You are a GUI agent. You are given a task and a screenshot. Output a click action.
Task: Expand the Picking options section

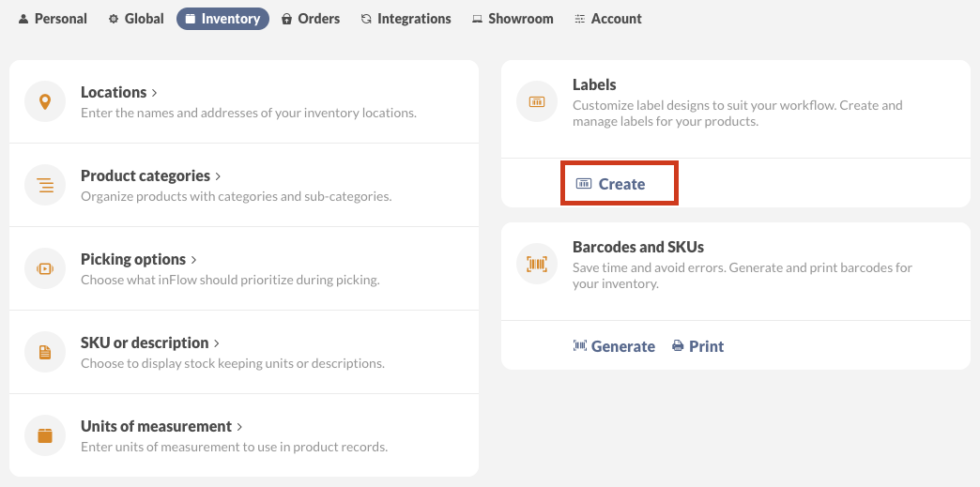click(x=194, y=260)
